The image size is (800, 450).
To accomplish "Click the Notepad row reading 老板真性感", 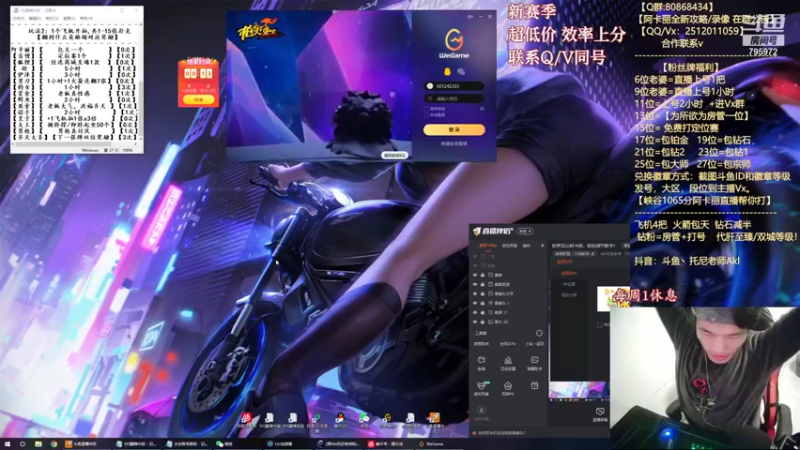I will click(76, 94).
